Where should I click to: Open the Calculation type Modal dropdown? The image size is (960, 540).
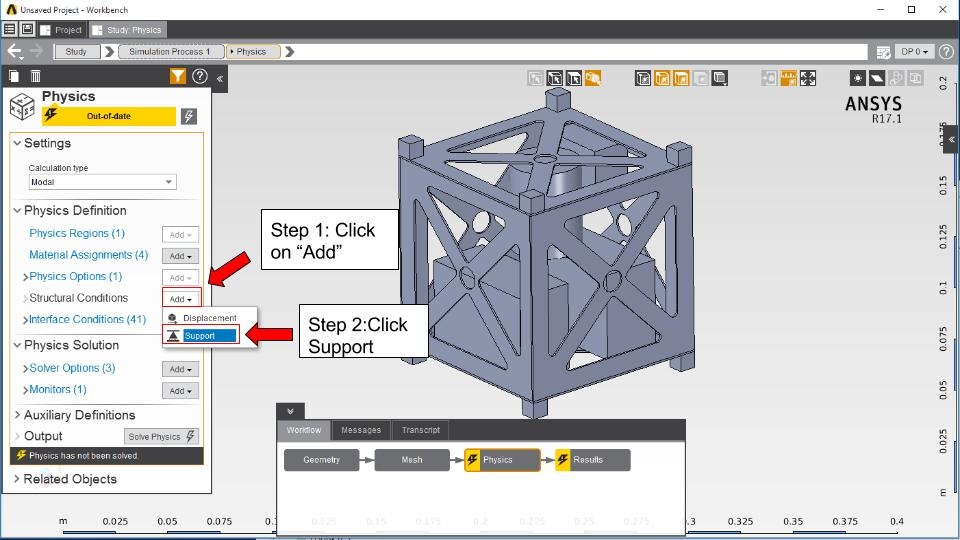[x=102, y=182]
